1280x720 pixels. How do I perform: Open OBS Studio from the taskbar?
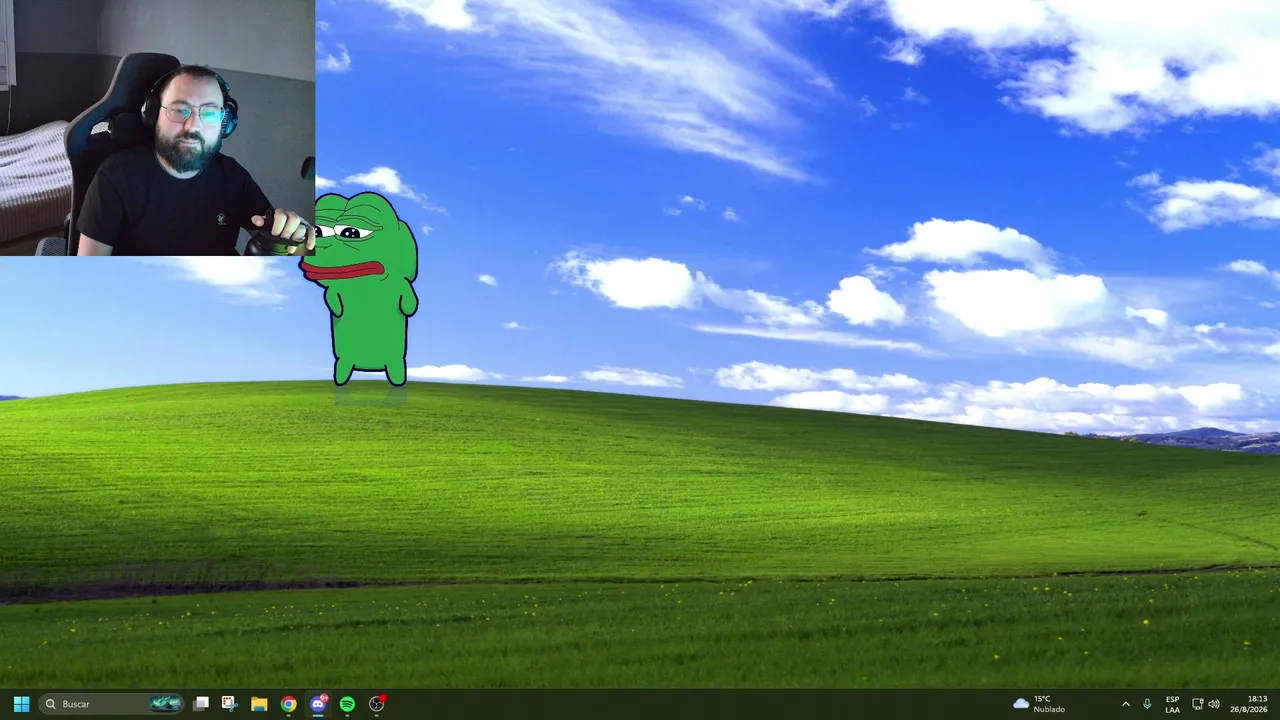coord(377,704)
